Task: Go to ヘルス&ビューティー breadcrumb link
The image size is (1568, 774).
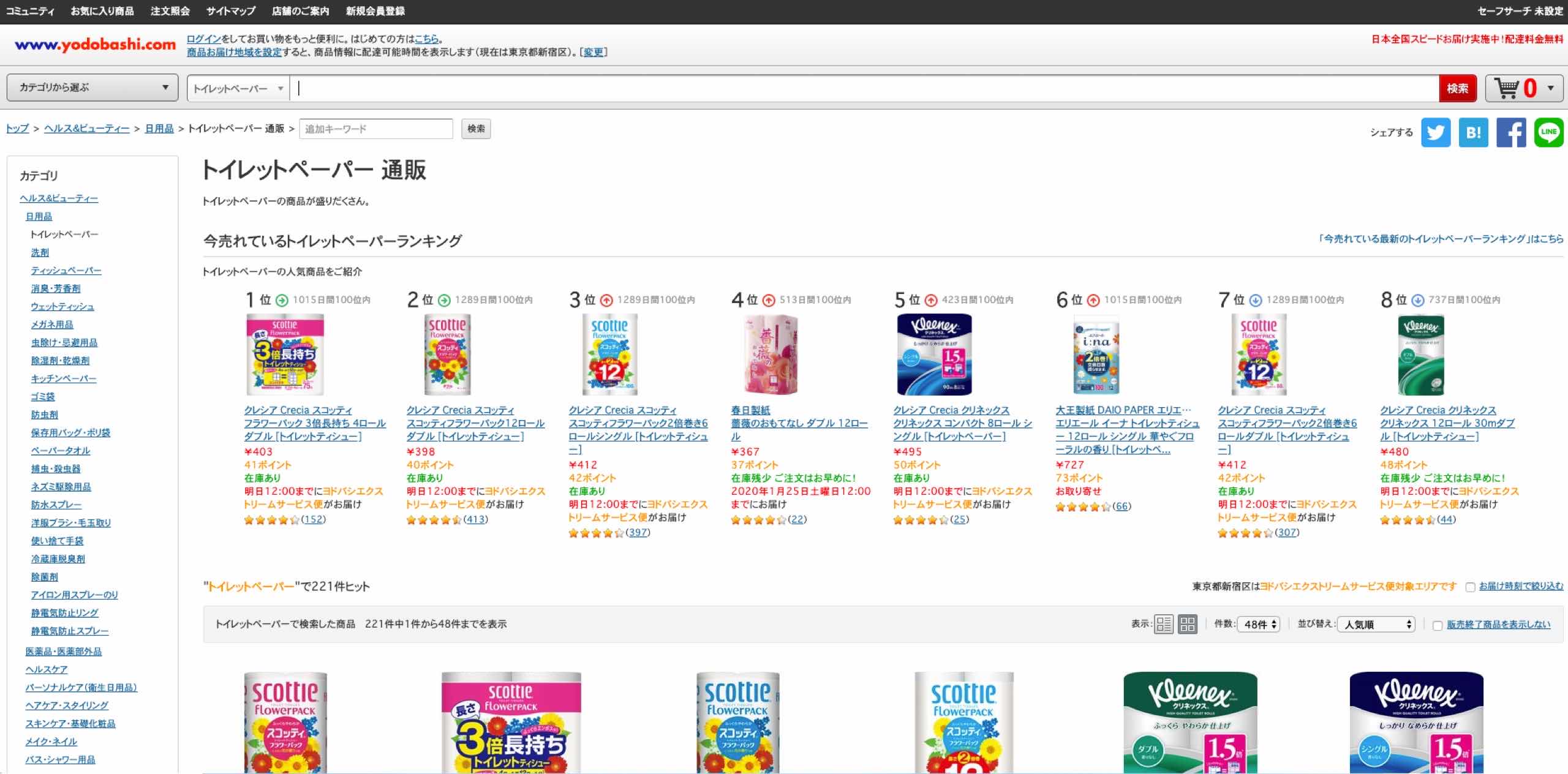Action: coord(87,129)
